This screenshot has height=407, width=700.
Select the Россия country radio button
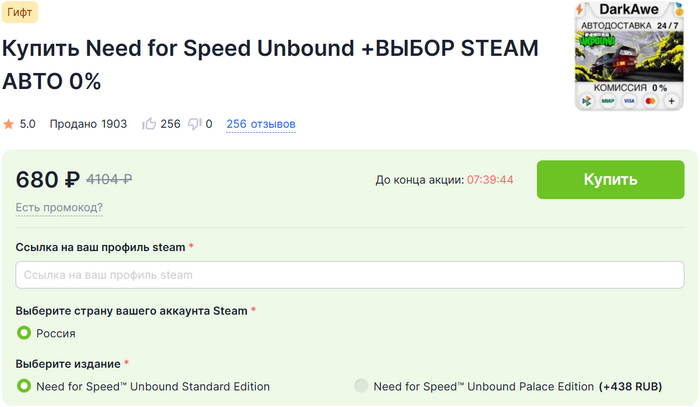(24, 333)
